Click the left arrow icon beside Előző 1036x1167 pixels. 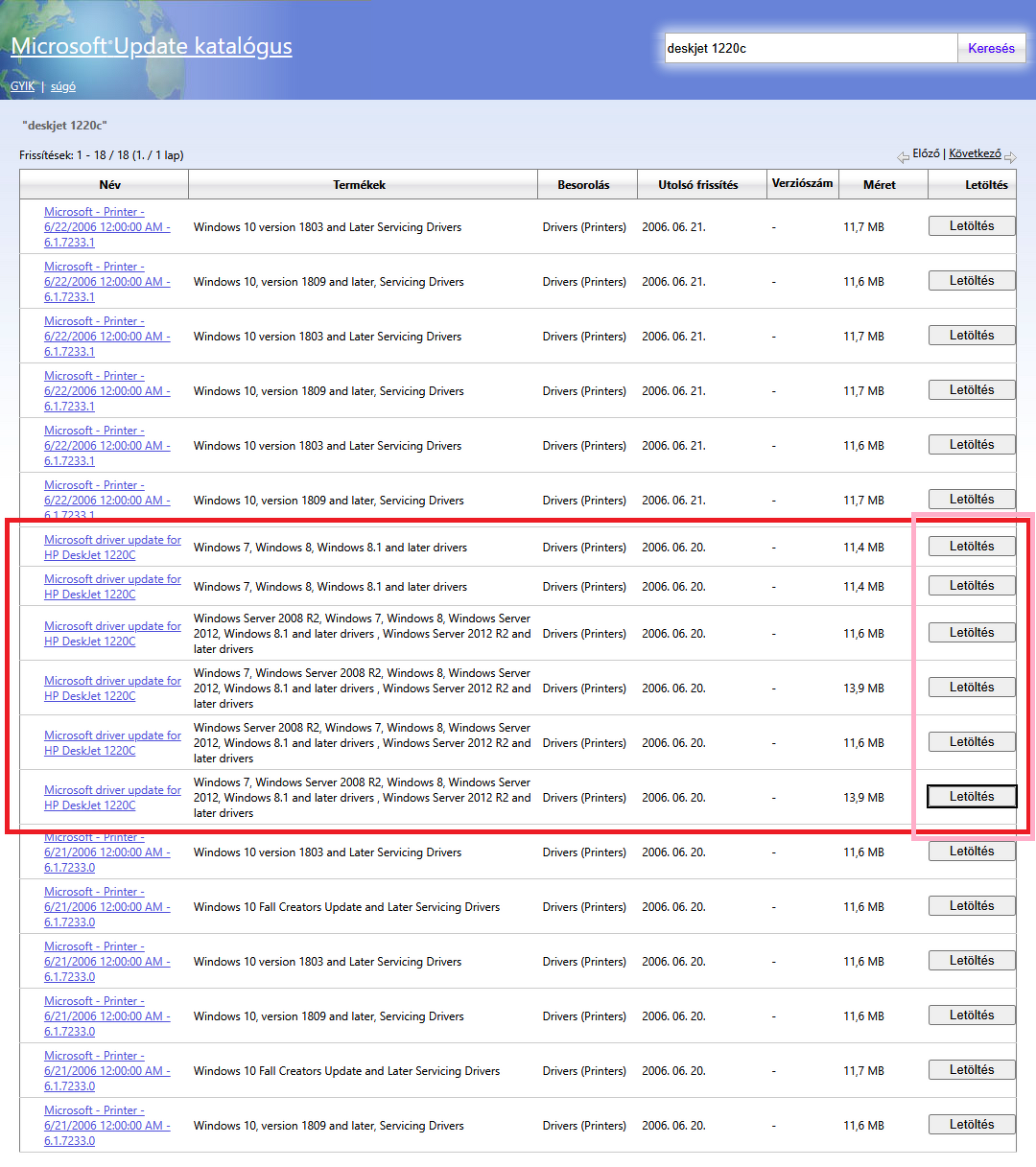tap(903, 156)
